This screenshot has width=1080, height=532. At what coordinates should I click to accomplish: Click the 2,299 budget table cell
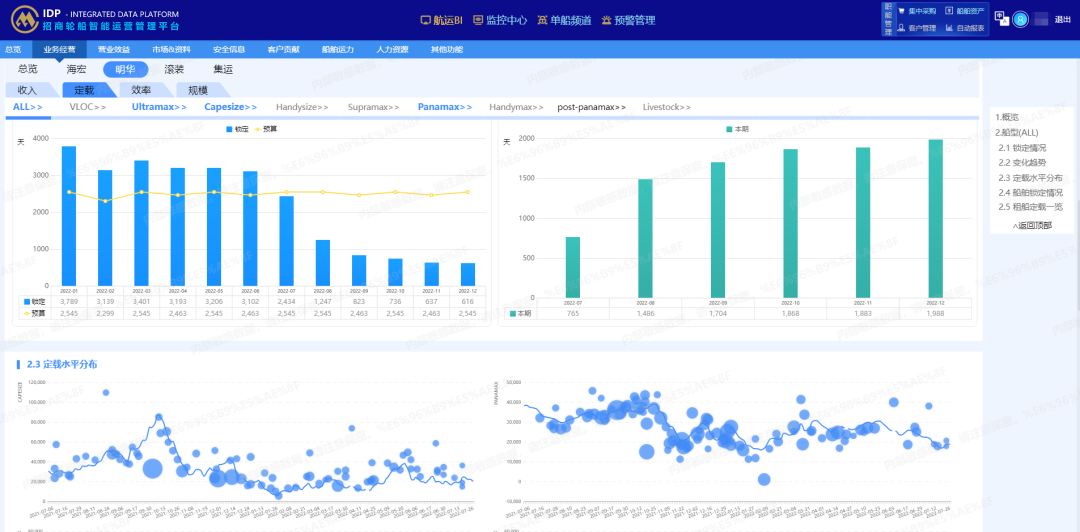point(105,314)
